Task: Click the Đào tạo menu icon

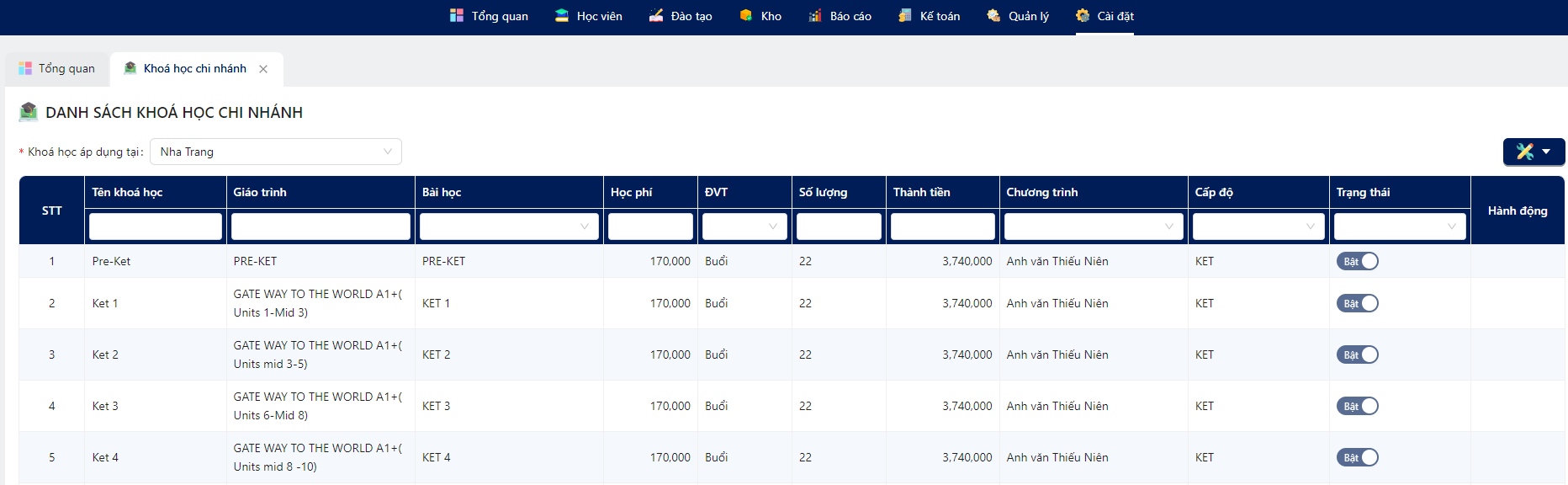Action: pos(656,15)
